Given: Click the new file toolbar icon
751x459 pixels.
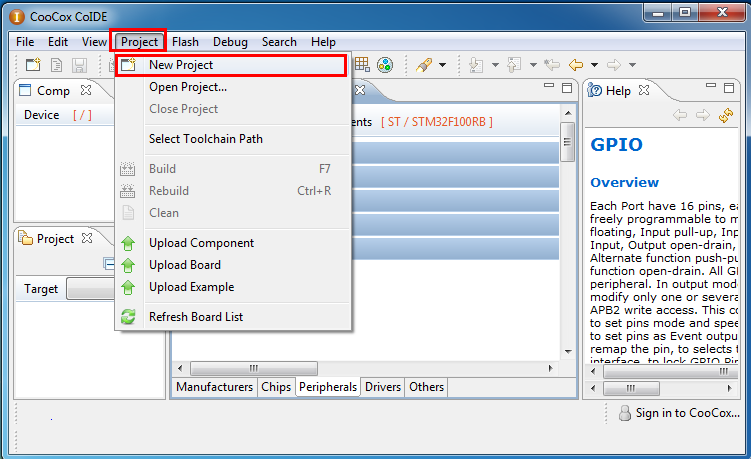Looking at the screenshot, I should click(x=57, y=65).
